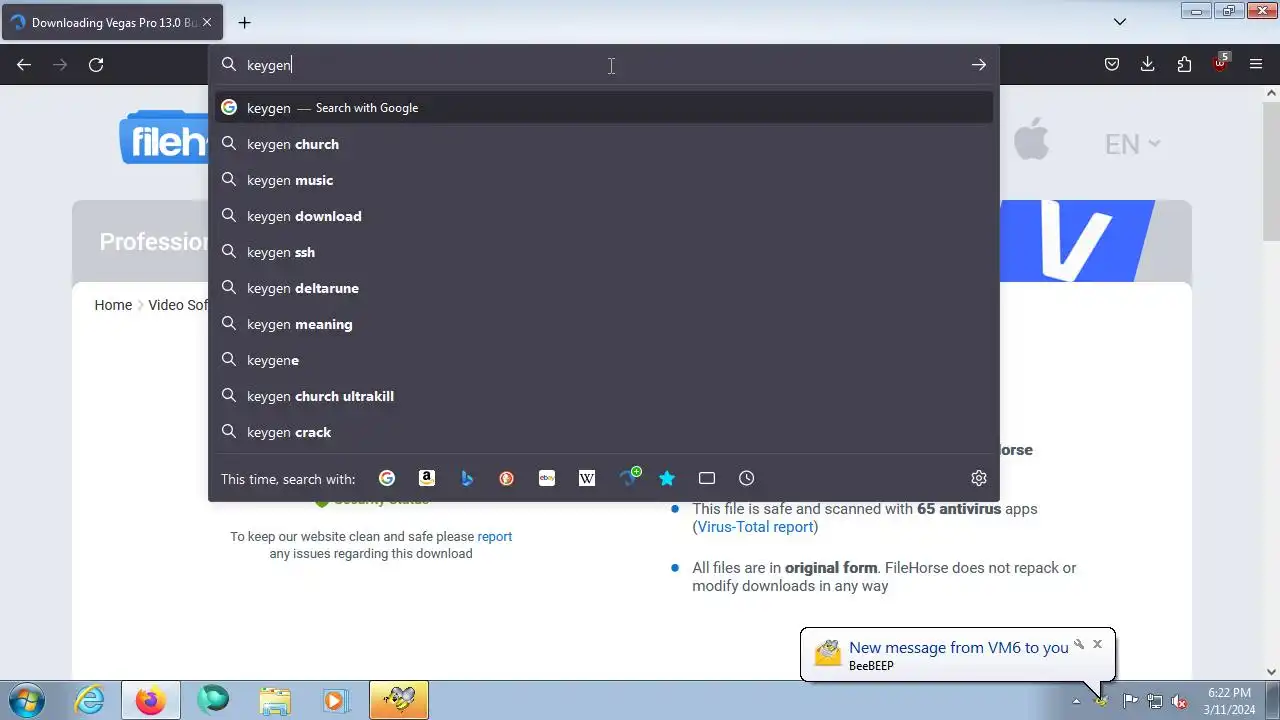Open the Virus-Total report link
This screenshot has height=720, width=1280.
tap(755, 527)
